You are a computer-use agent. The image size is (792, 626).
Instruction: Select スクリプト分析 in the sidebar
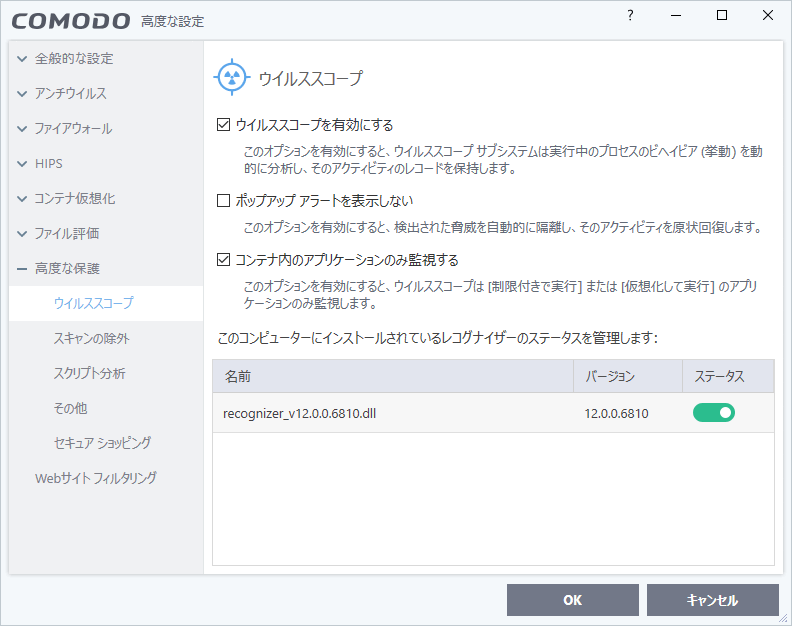click(89, 374)
